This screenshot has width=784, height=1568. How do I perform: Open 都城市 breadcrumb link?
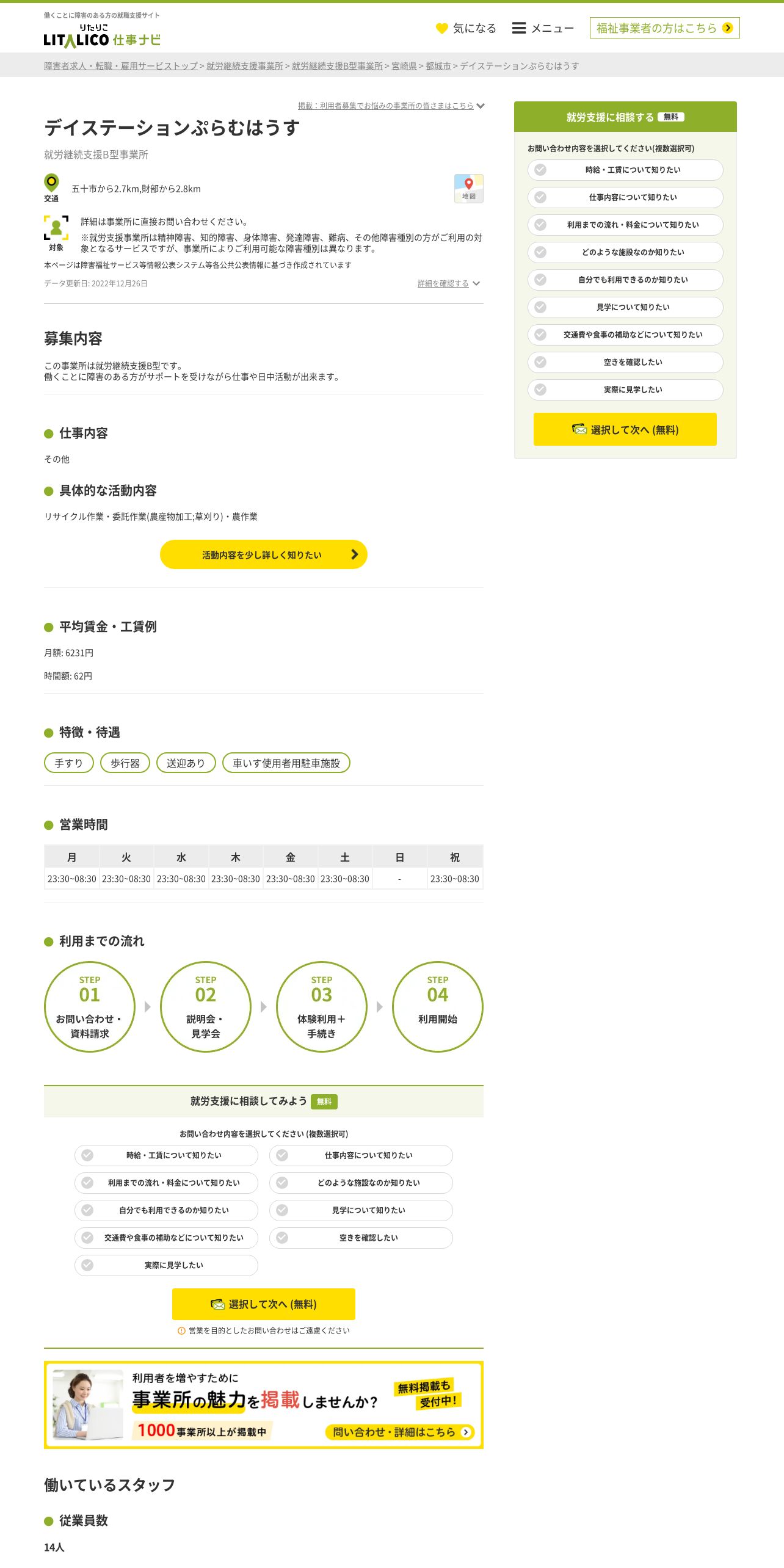[x=438, y=66]
